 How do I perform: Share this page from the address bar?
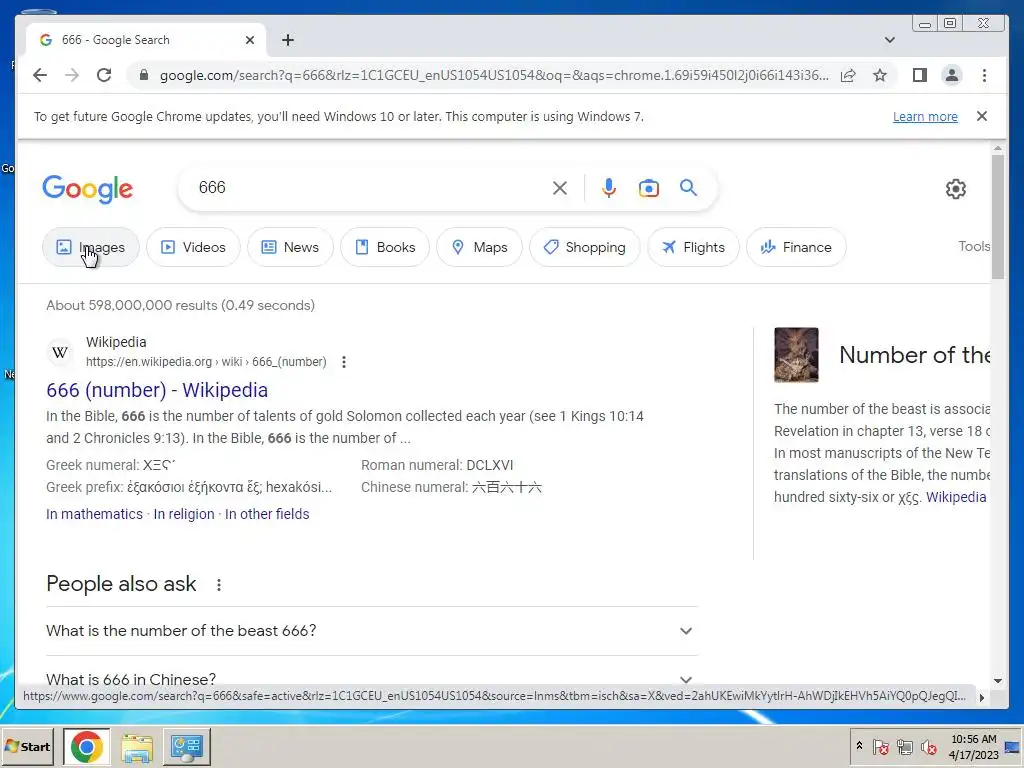(848, 75)
